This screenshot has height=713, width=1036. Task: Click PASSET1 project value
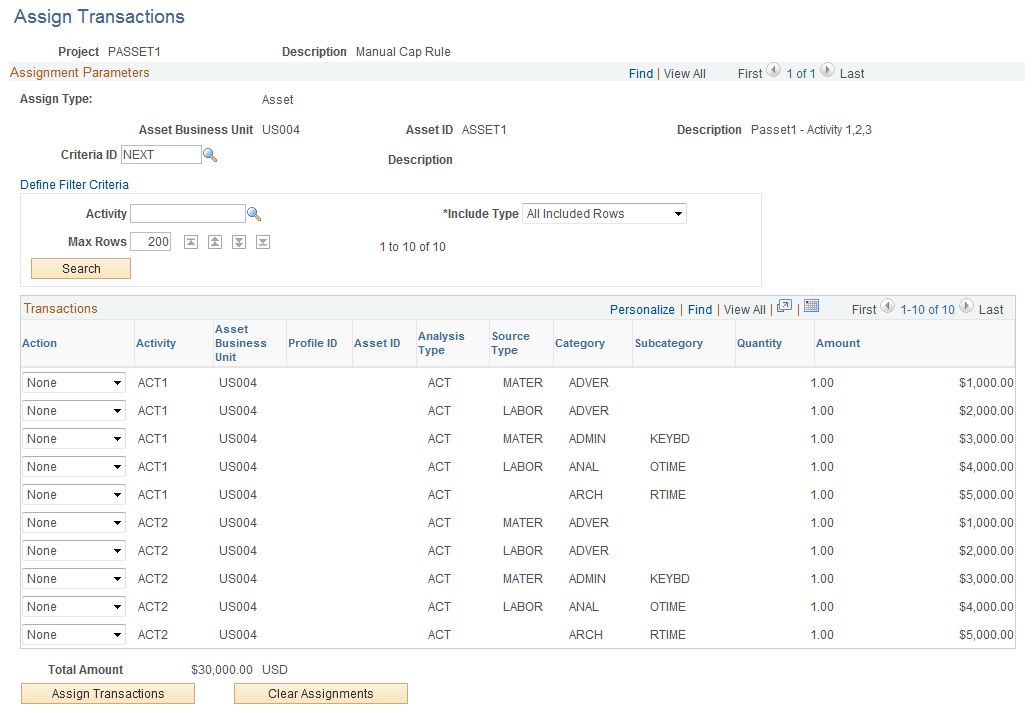134,52
